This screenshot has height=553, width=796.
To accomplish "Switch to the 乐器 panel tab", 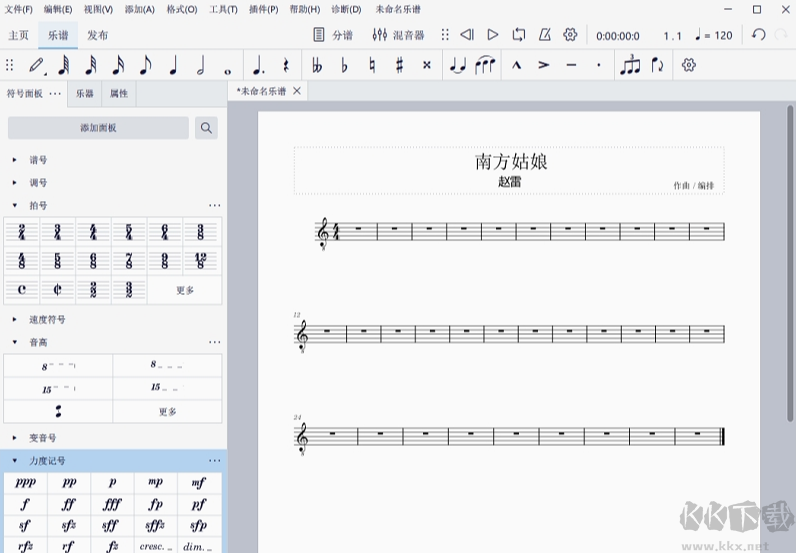I will click(x=85, y=93).
